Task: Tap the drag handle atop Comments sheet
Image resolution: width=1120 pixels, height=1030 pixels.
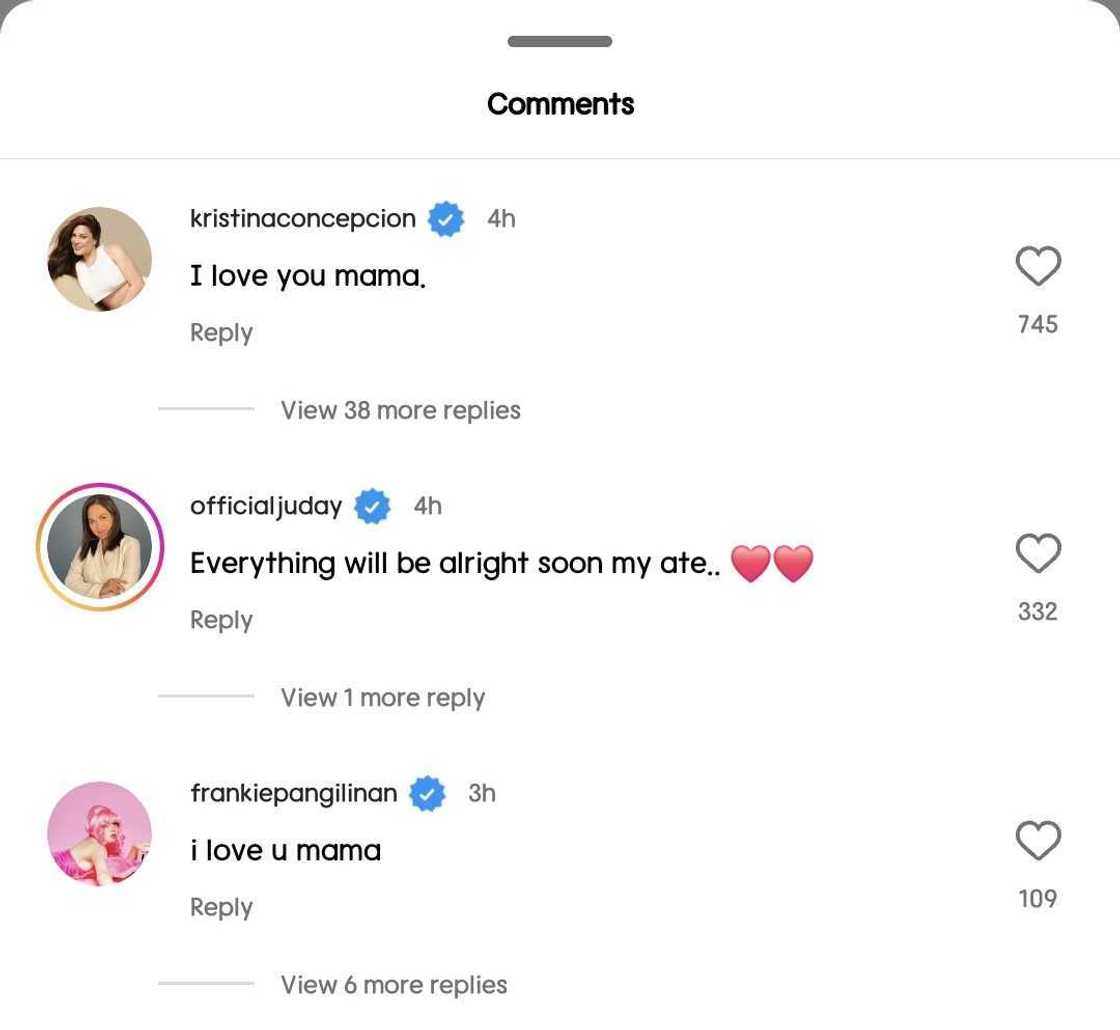Action: pyautogui.click(x=560, y=42)
